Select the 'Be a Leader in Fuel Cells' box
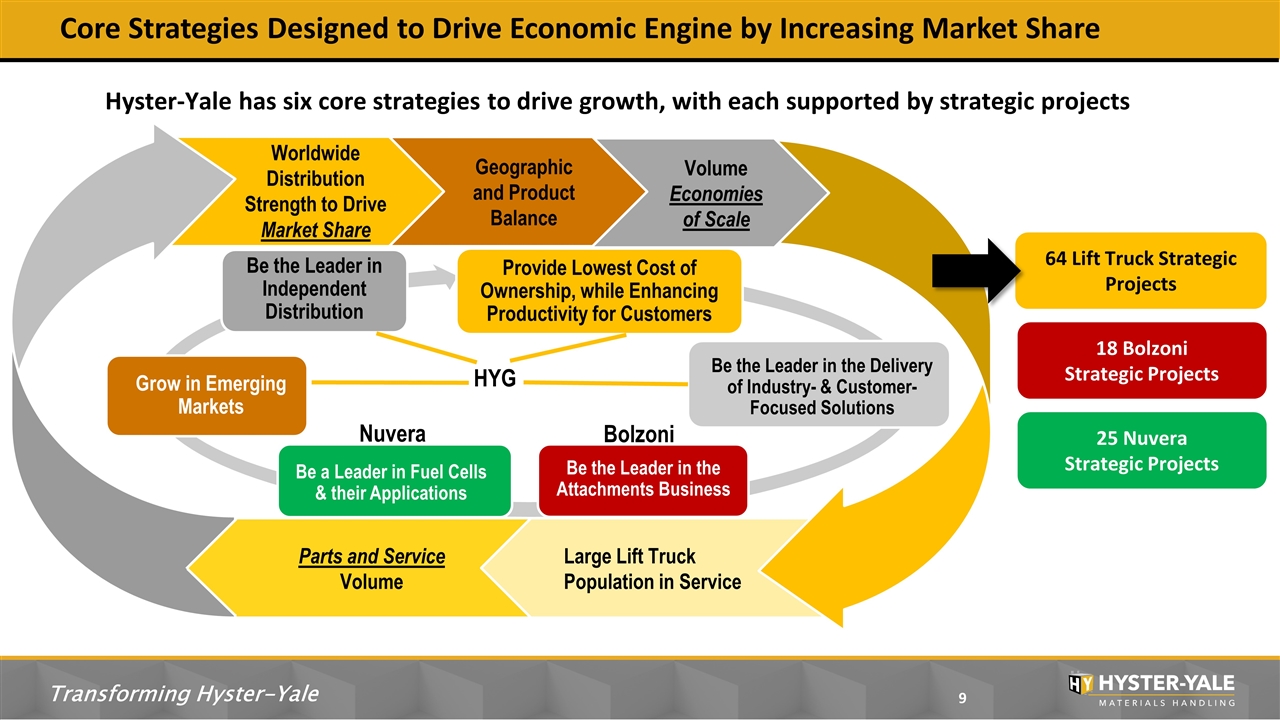The image size is (1280, 720). pyautogui.click(x=396, y=481)
